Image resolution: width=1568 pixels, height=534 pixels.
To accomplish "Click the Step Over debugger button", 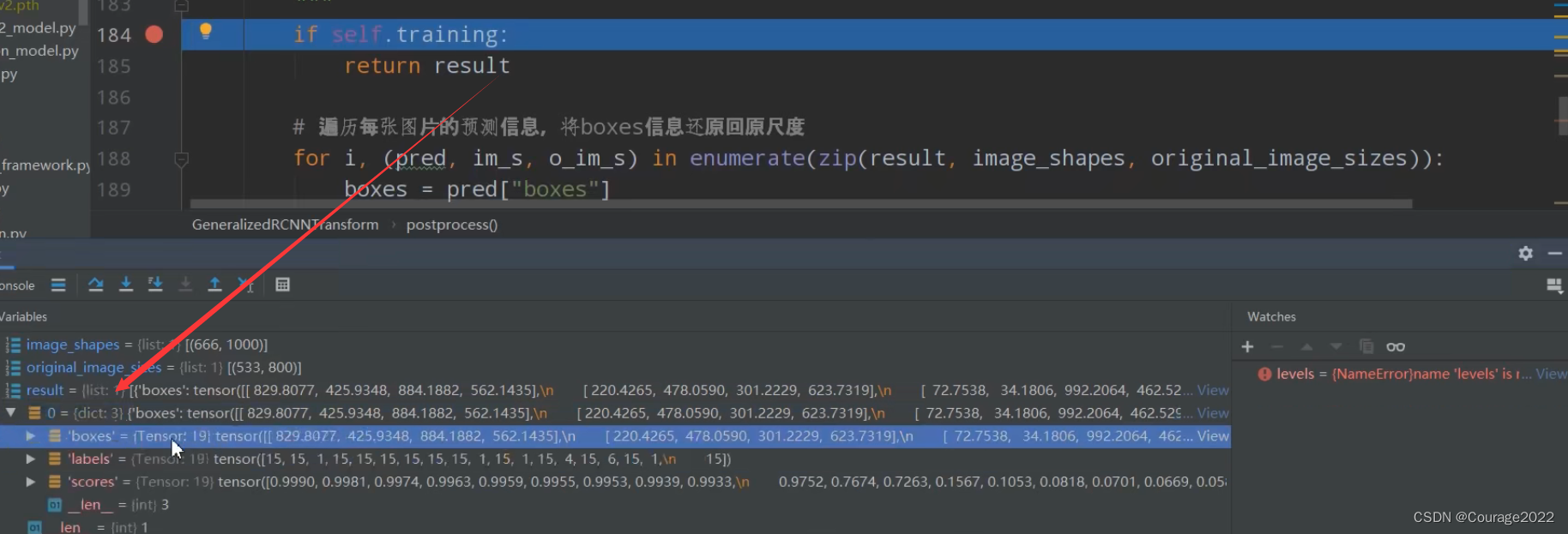I will click(96, 285).
